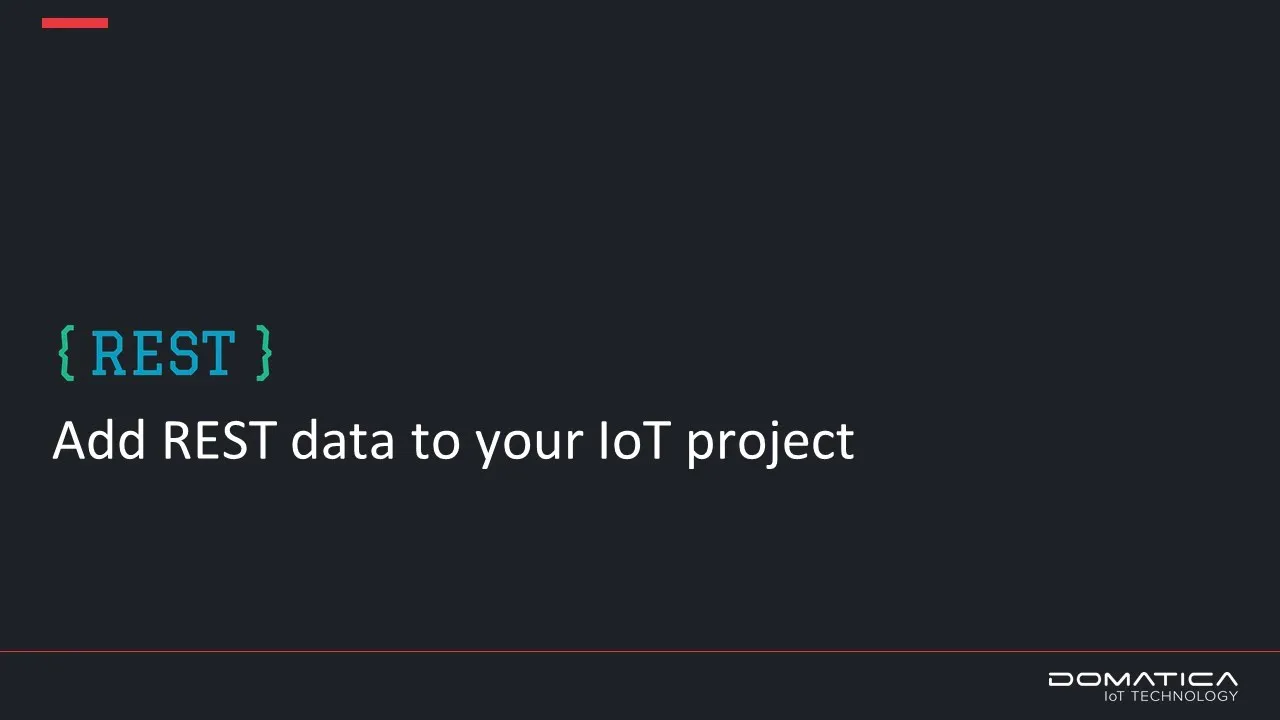
Task: Select the word 'data' in the title
Action: coord(342,440)
